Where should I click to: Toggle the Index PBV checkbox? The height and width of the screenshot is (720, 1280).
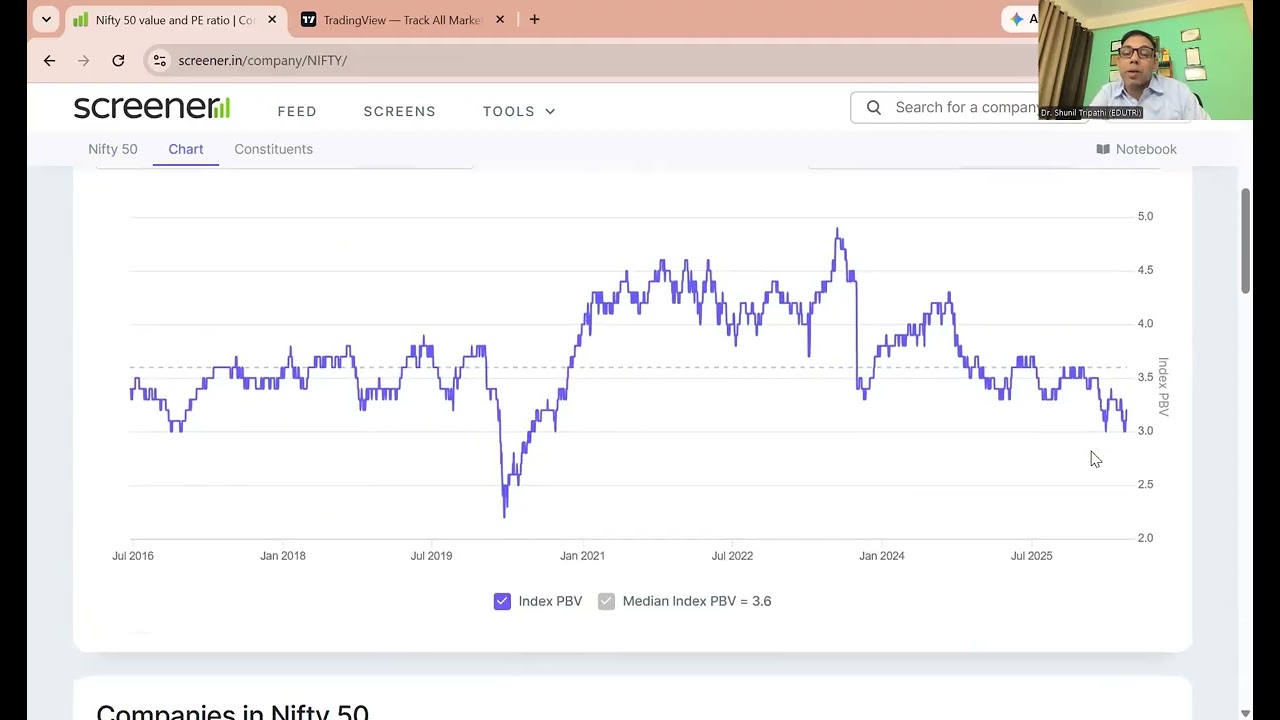(502, 601)
